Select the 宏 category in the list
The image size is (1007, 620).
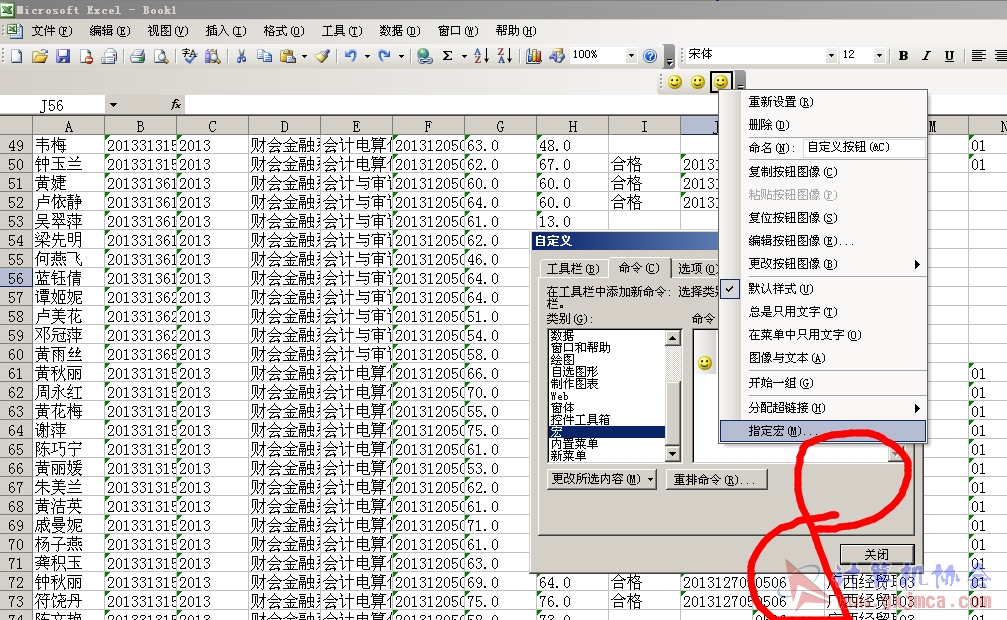(x=607, y=432)
